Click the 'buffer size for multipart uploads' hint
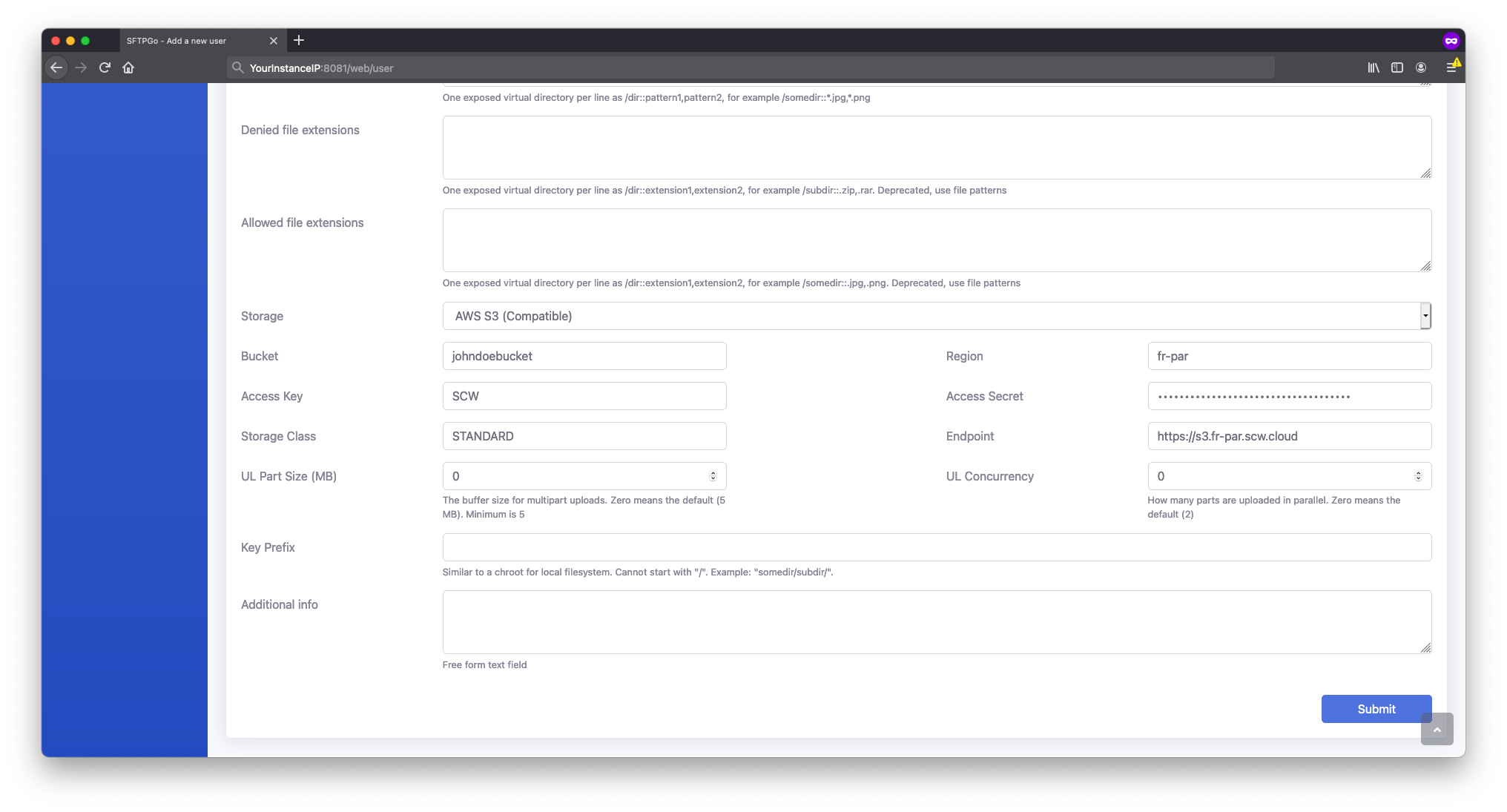Screen dimensions: 1507x812 coord(584,507)
